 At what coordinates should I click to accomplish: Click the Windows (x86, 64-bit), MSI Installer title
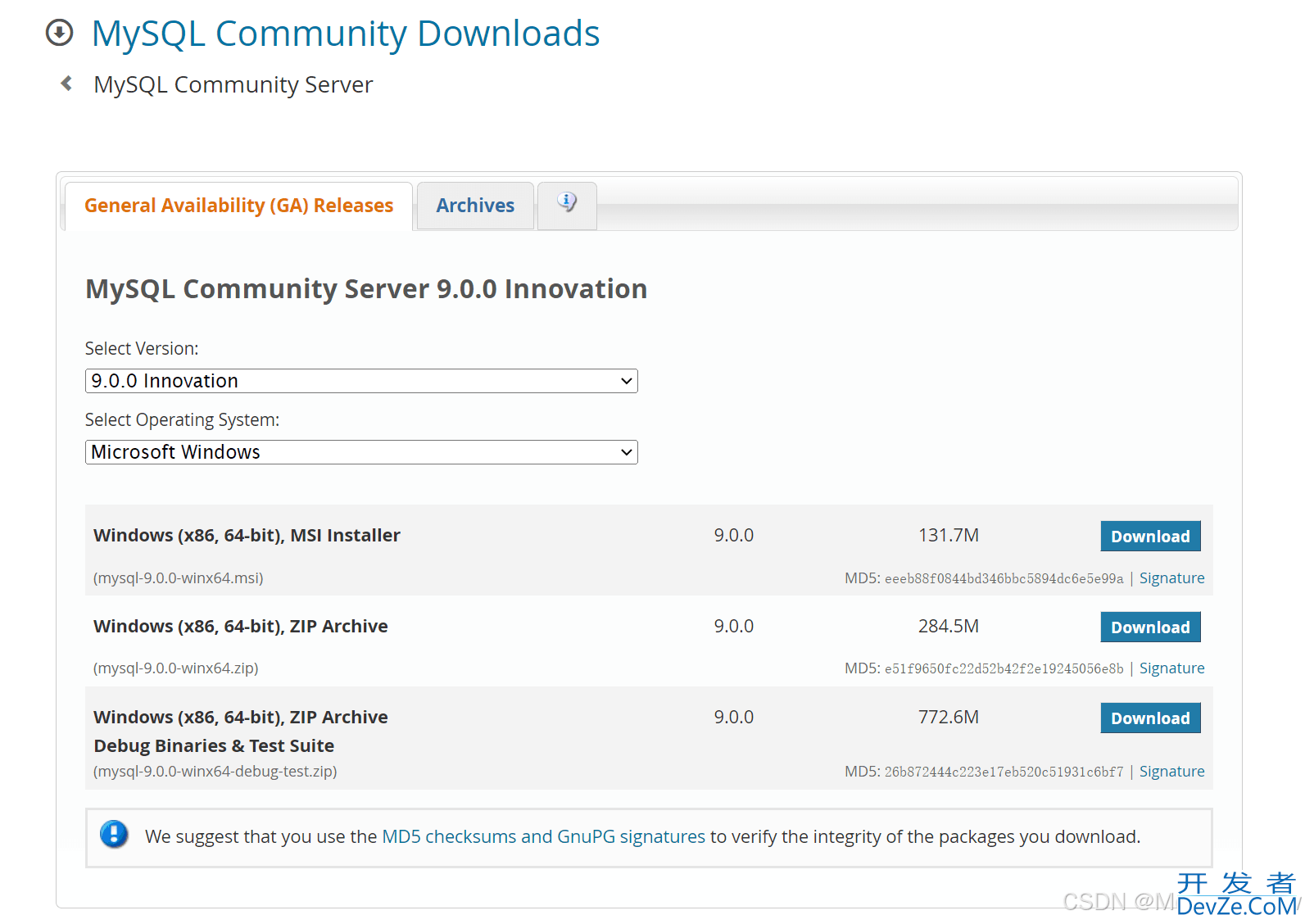pos(247,536)
